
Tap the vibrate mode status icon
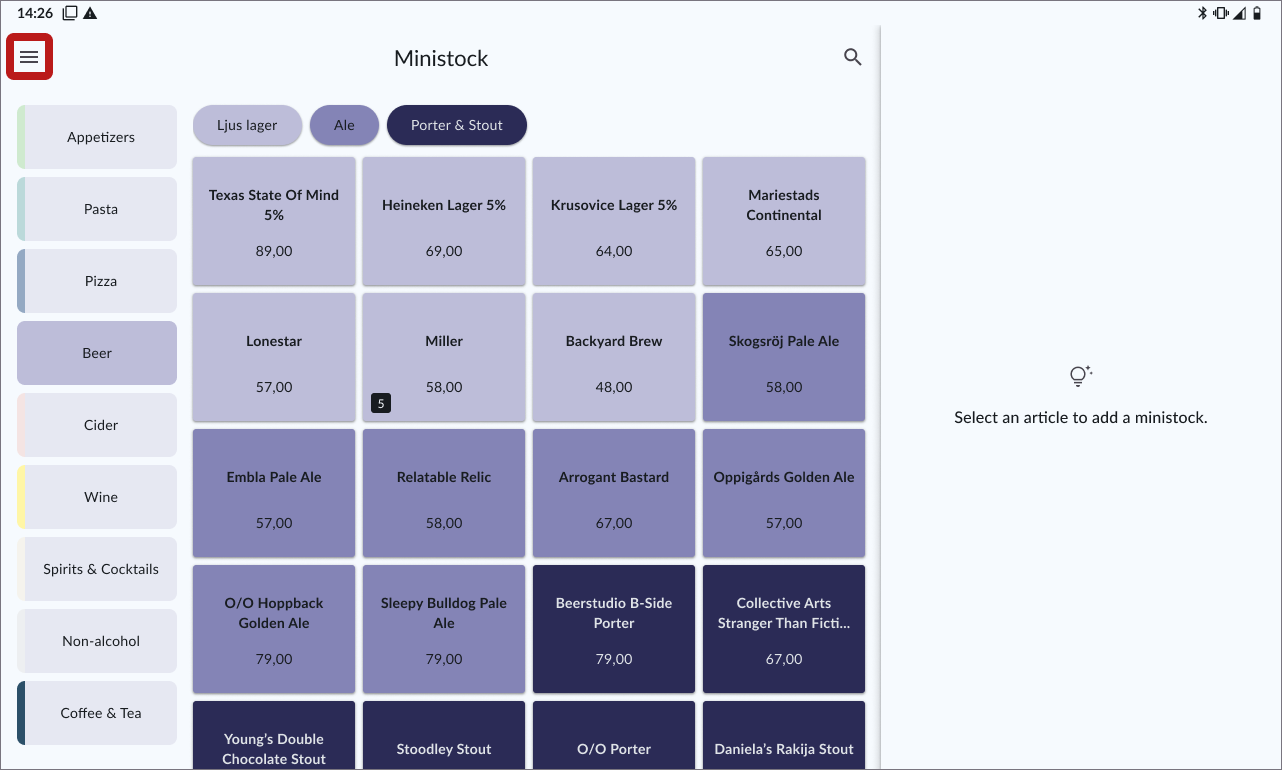tap(1221, 13)
